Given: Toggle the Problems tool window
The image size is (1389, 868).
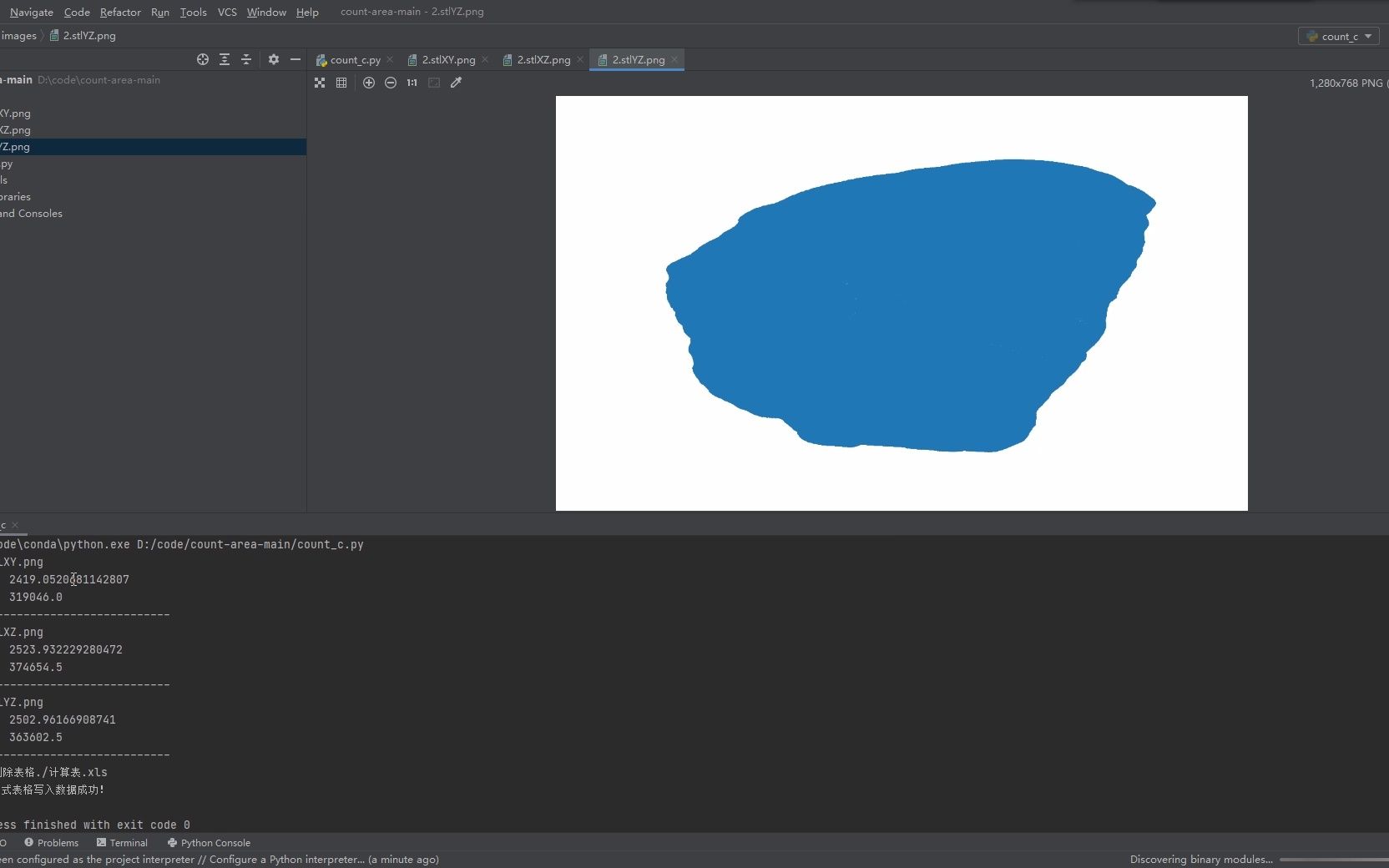Looking at the screenshot, I should click(x=51, y=843).
